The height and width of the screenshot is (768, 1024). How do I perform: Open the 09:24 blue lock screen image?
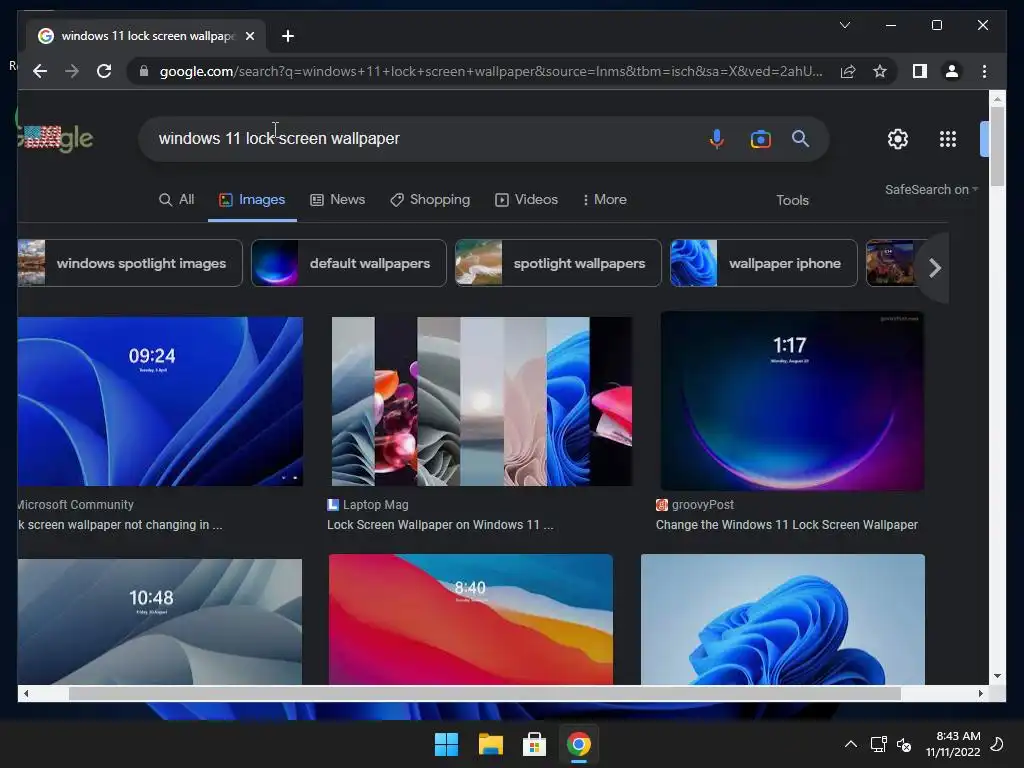click(160, 401)
